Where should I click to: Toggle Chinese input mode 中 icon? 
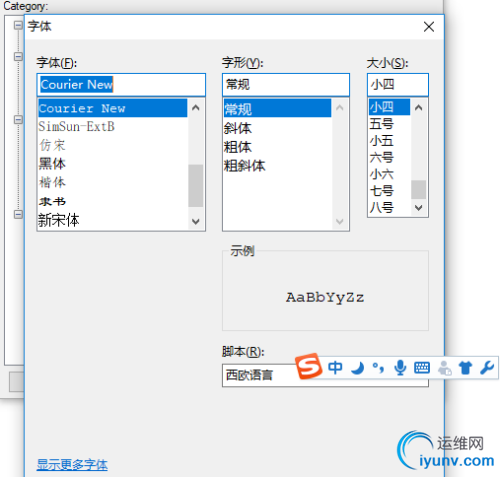pos(335,368)
